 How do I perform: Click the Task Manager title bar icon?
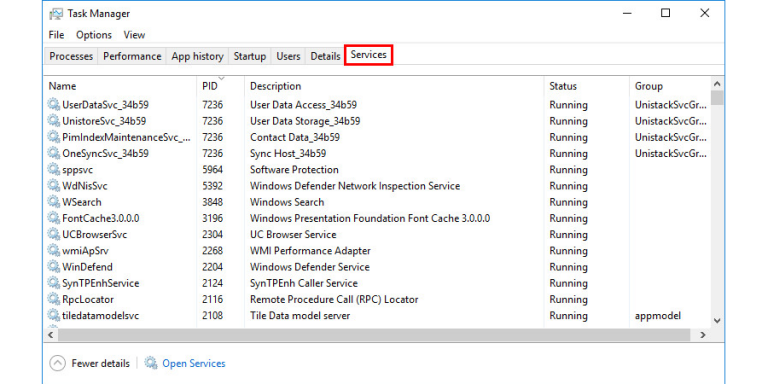click(x=56, y=14)
